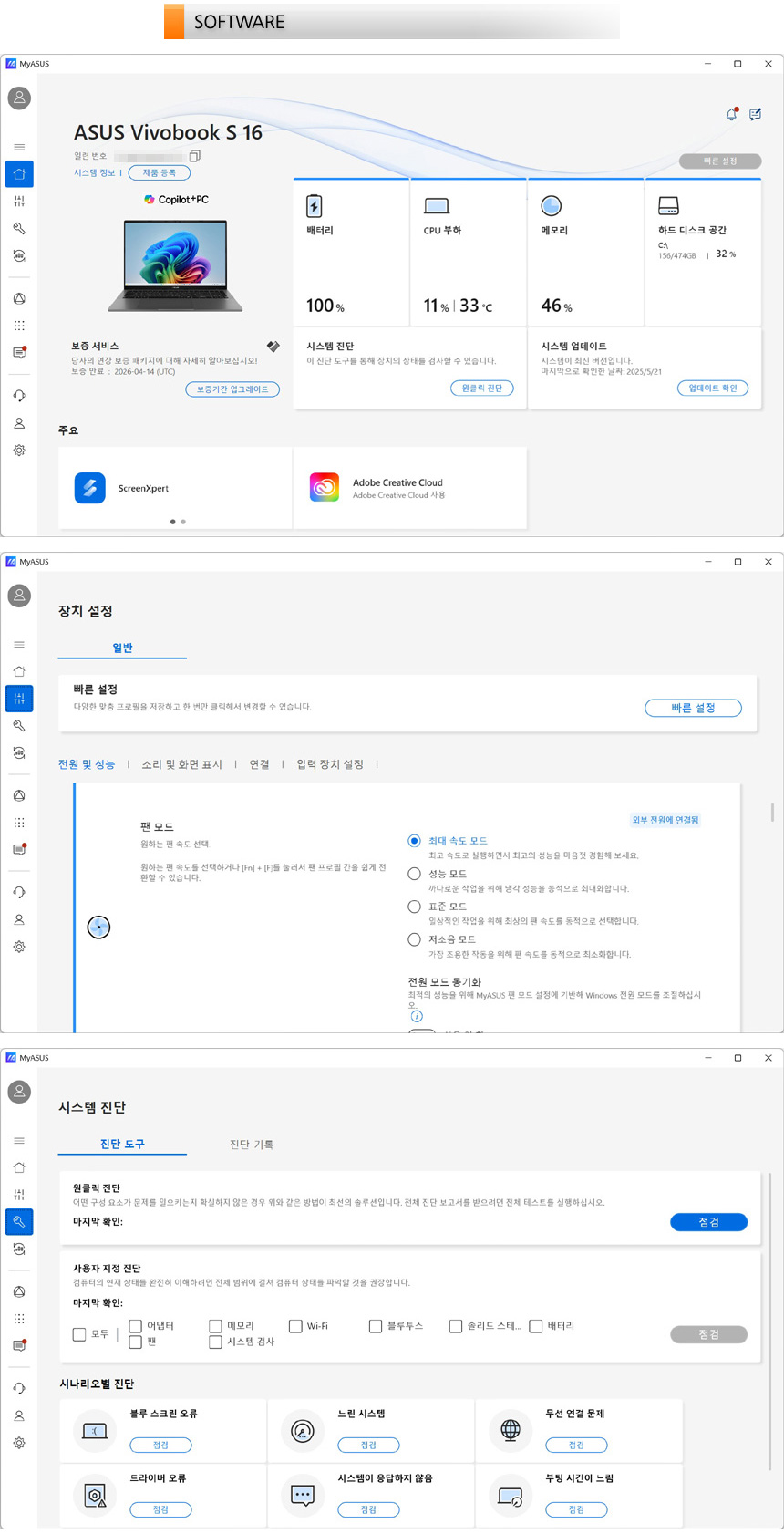Open the 시스템 정보 link
Screen dimensions: 784x1534
click(x=95, y=172)
